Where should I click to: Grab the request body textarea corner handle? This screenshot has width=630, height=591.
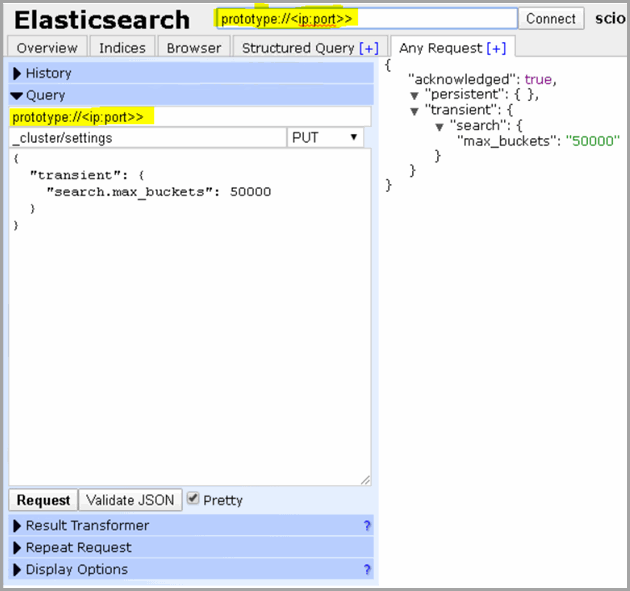pyautogui.click(x=366, y=480)
